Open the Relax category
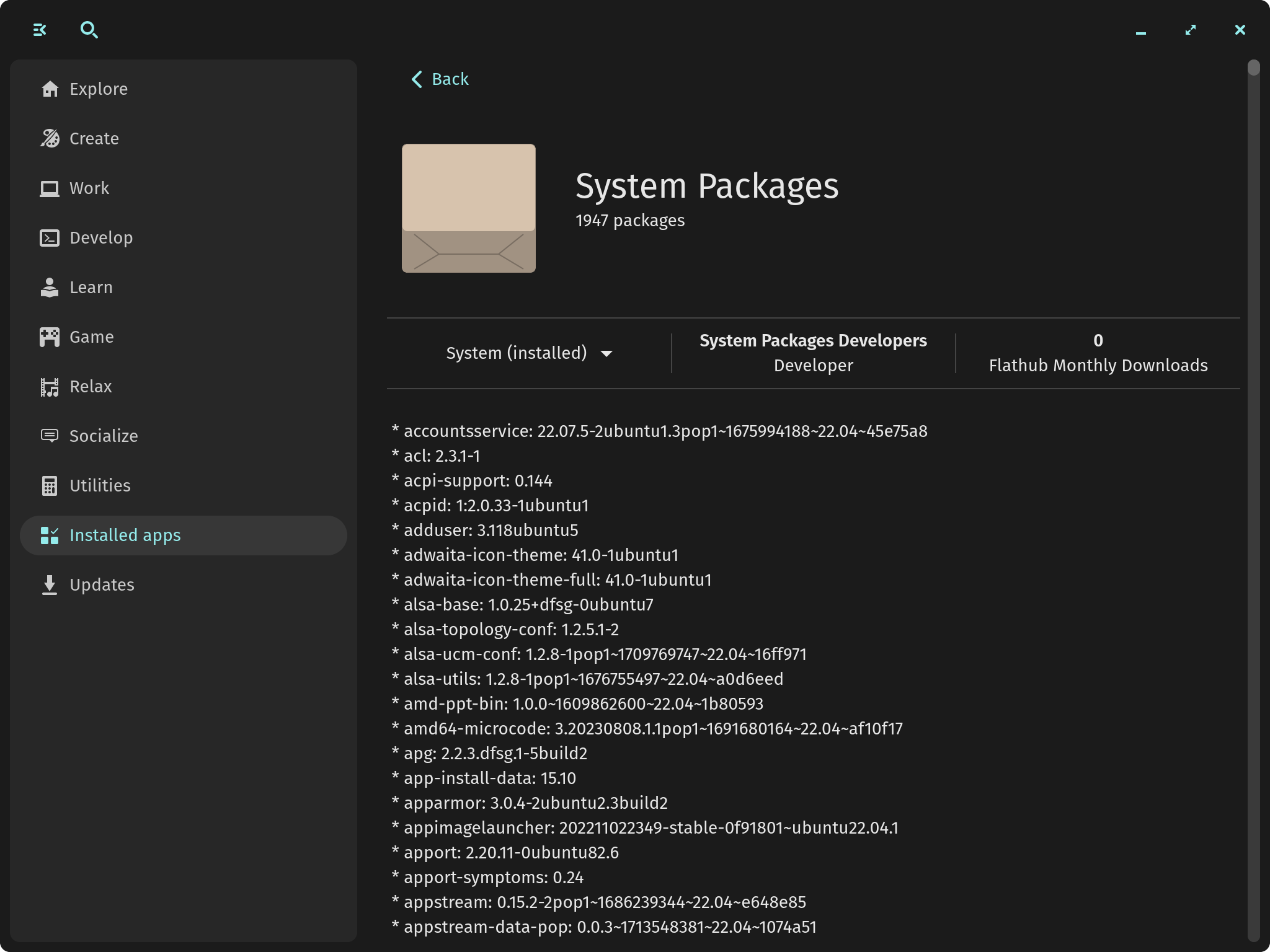 tap(184, 387)
